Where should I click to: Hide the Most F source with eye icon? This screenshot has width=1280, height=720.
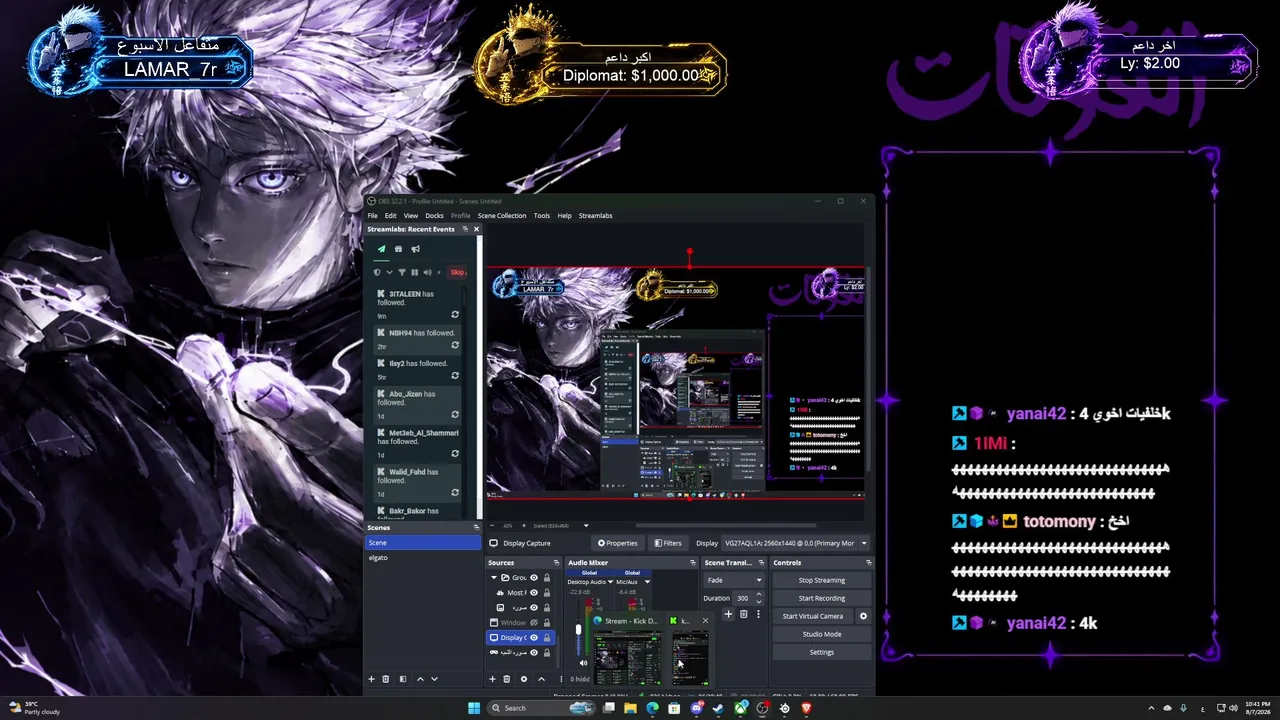click(x=534, y=593)
